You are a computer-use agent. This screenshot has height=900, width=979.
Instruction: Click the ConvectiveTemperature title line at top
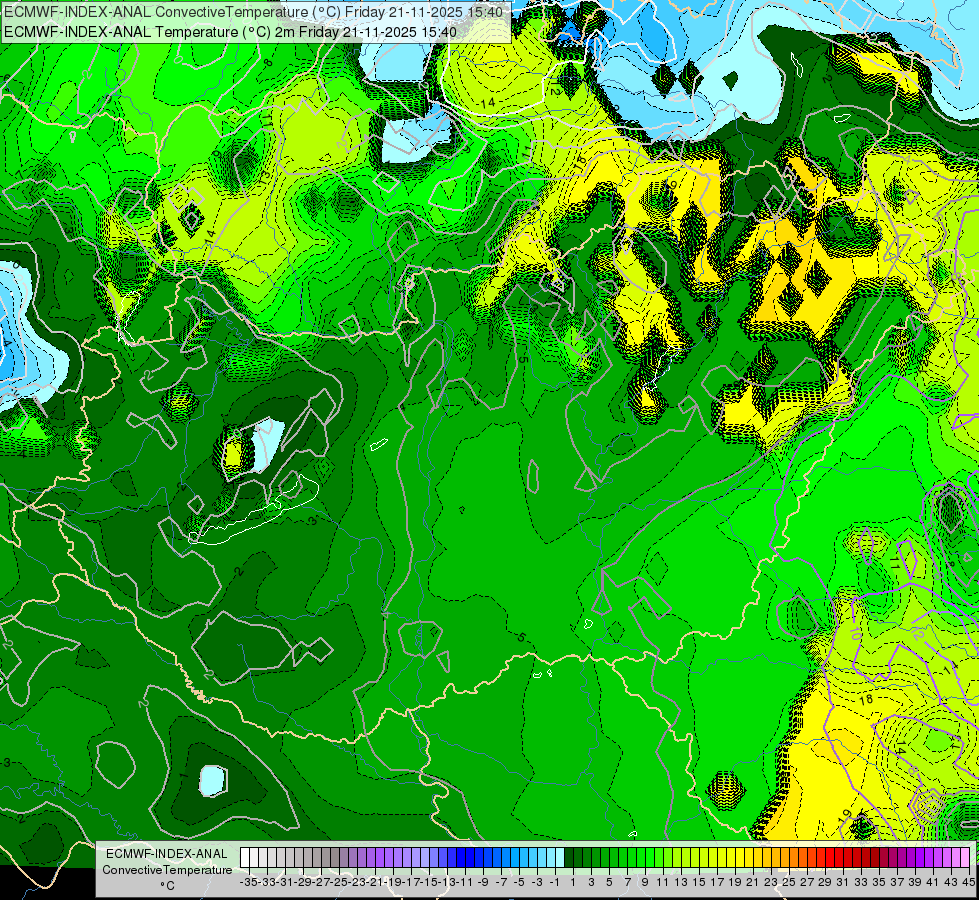pos(253,12)
